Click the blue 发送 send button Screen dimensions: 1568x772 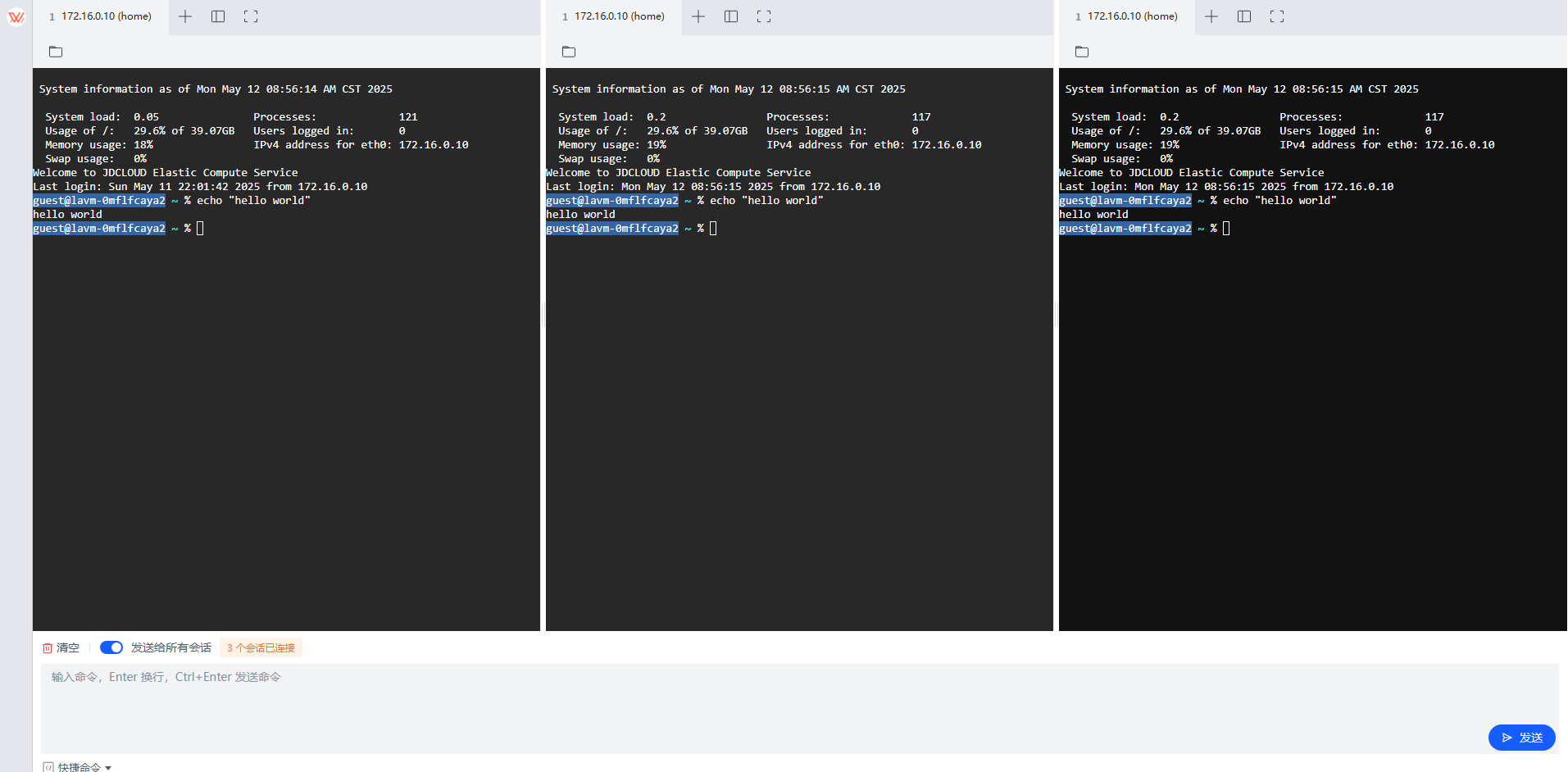click(x=1521, y=738)
